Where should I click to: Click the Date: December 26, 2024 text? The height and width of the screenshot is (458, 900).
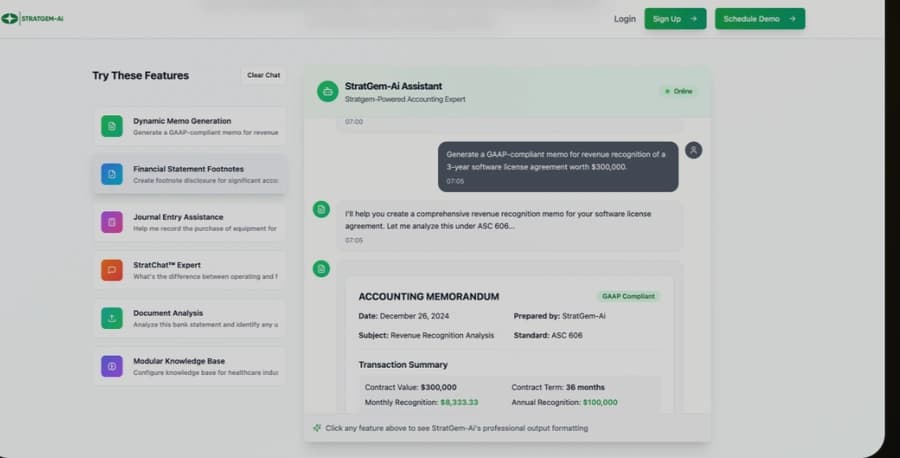[404, 316]
